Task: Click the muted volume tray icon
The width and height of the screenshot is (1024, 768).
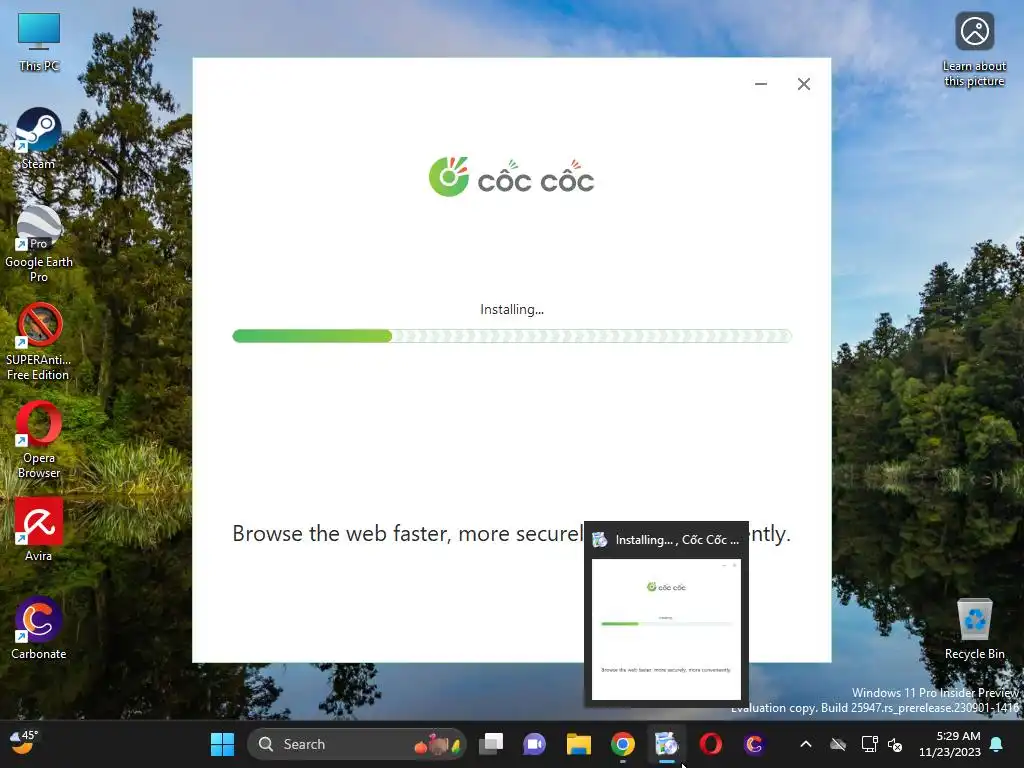Action: [895, 744]
